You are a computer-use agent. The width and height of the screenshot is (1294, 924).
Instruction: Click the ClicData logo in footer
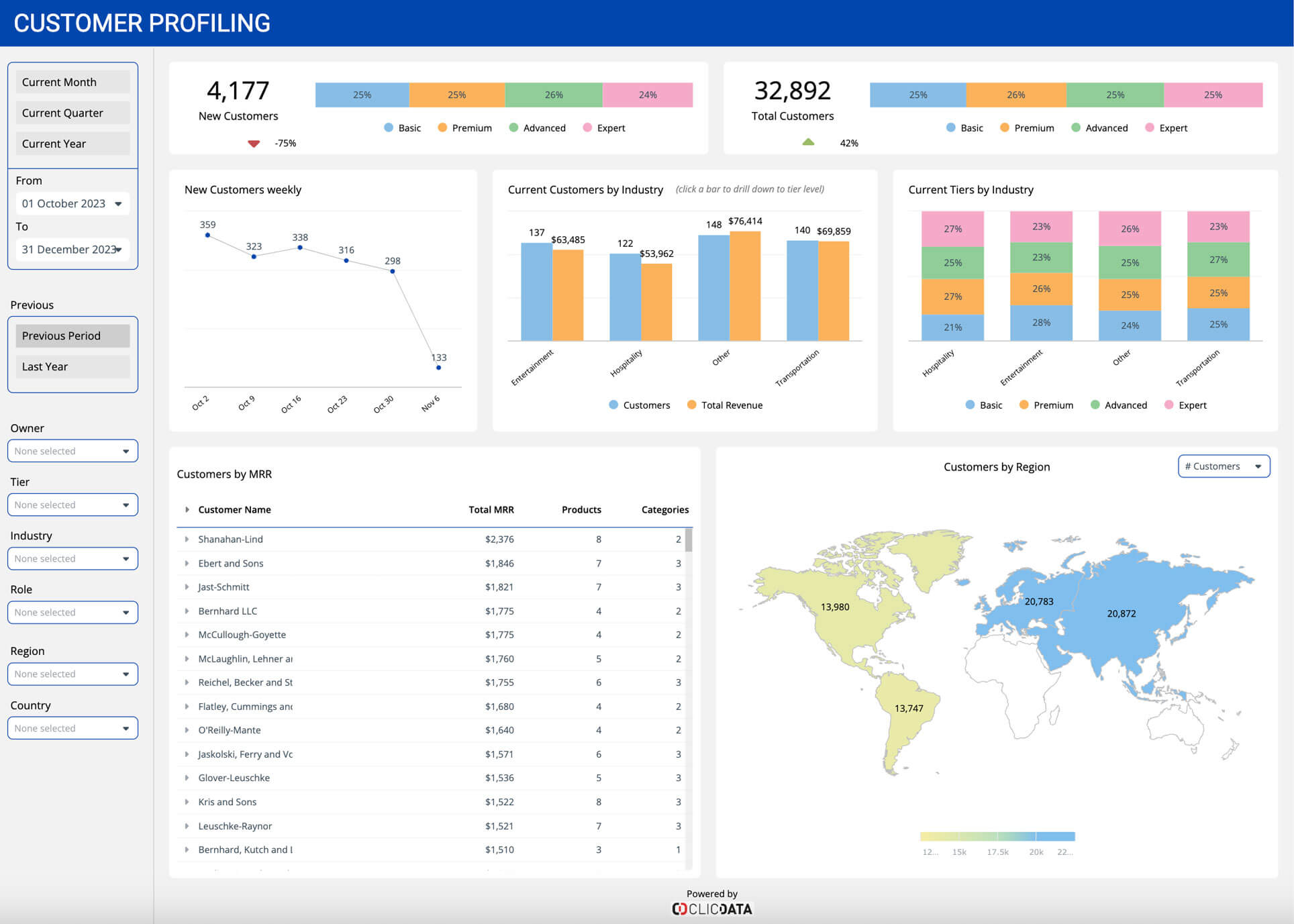(711, 909)
